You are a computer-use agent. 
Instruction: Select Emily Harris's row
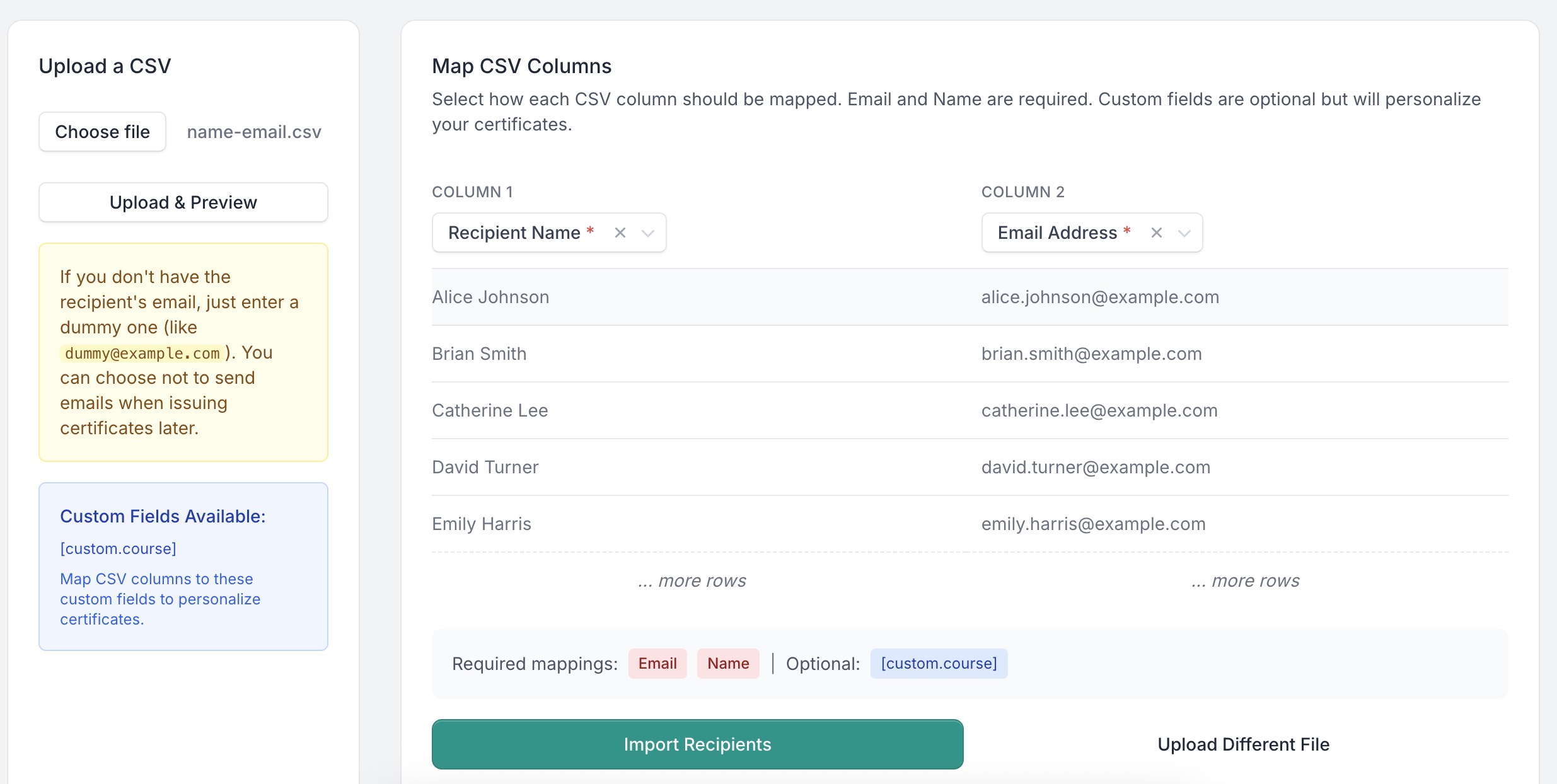(x=481, y=523)
